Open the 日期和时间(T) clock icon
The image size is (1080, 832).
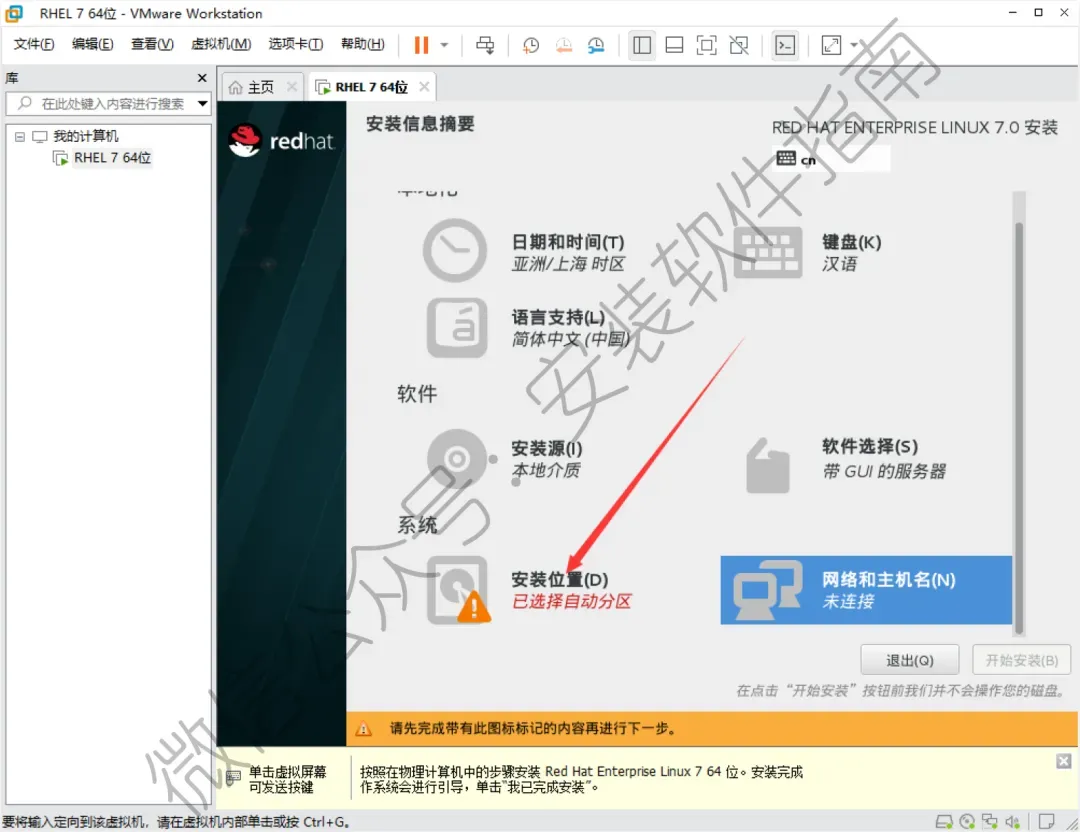coord(455,251)
